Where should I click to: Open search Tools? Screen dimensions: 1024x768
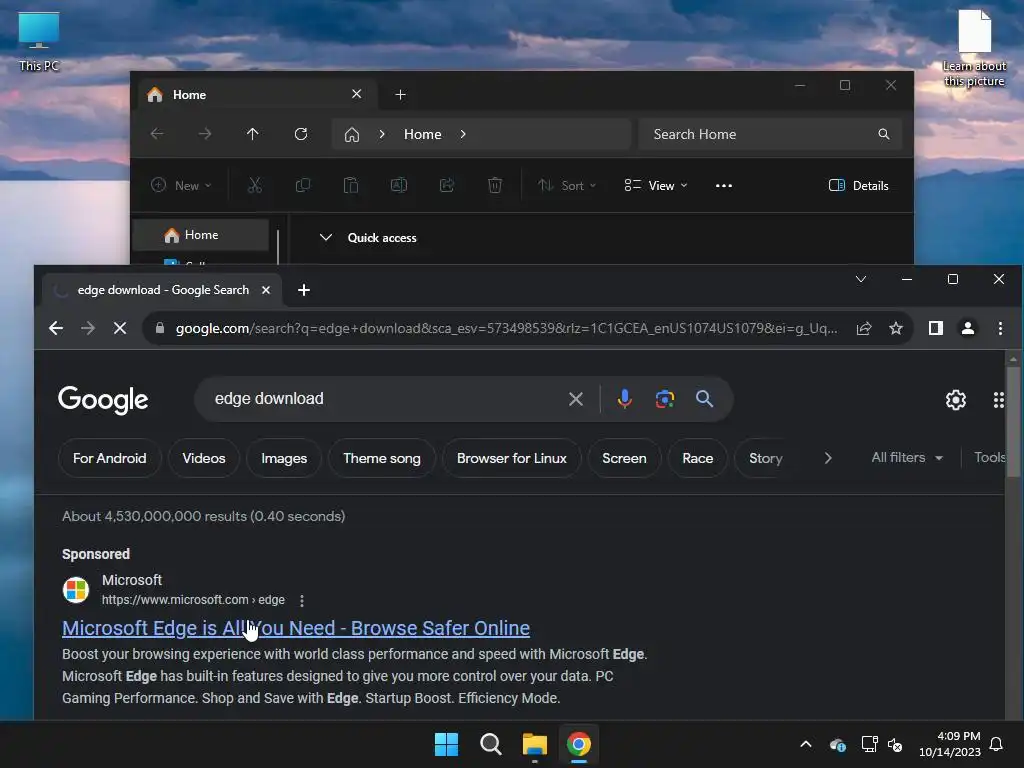point(989,457)
